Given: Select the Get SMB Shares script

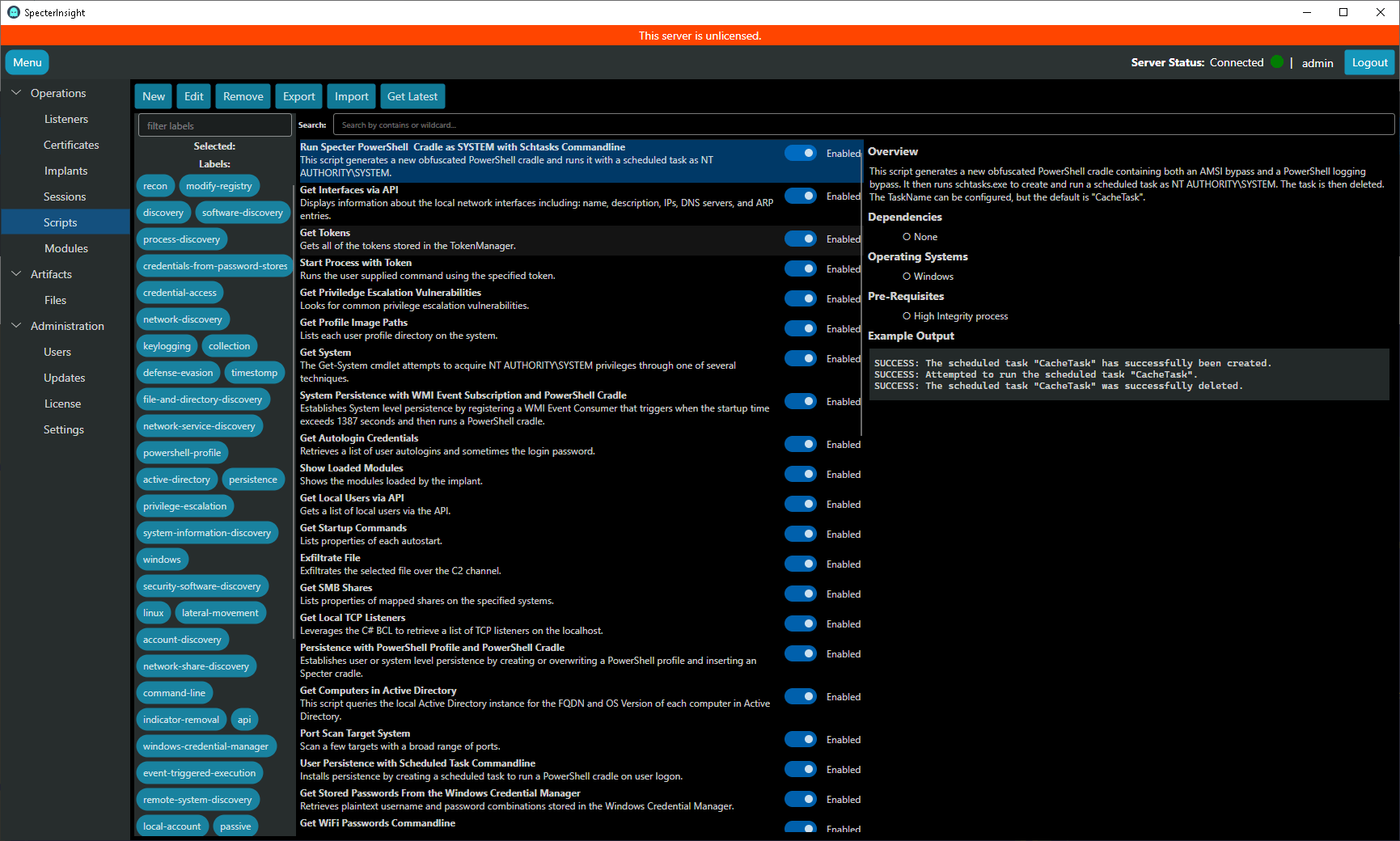Looking at the screenshot, I should [580, 594].
